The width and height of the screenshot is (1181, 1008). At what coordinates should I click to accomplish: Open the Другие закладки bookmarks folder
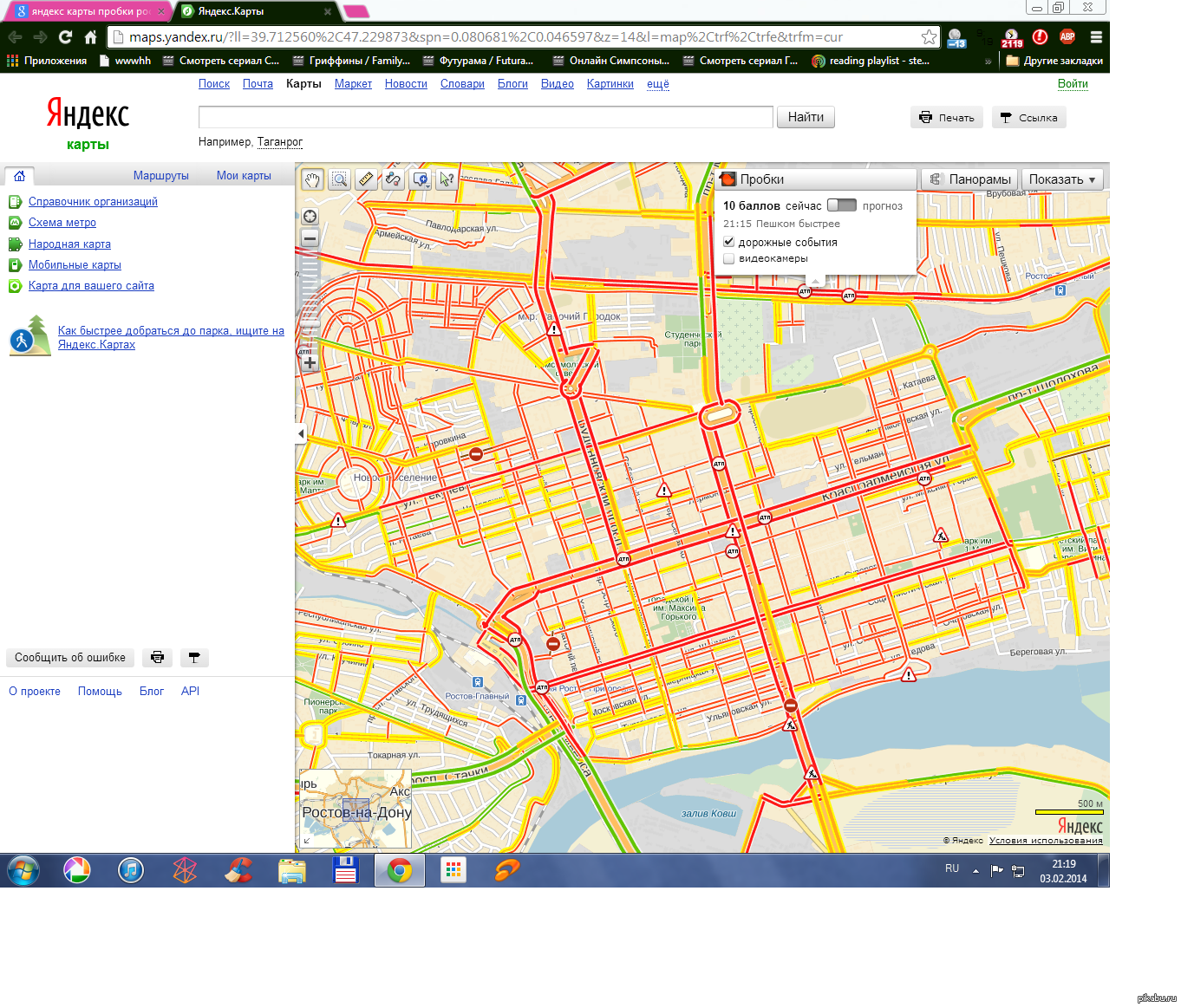1054,61
